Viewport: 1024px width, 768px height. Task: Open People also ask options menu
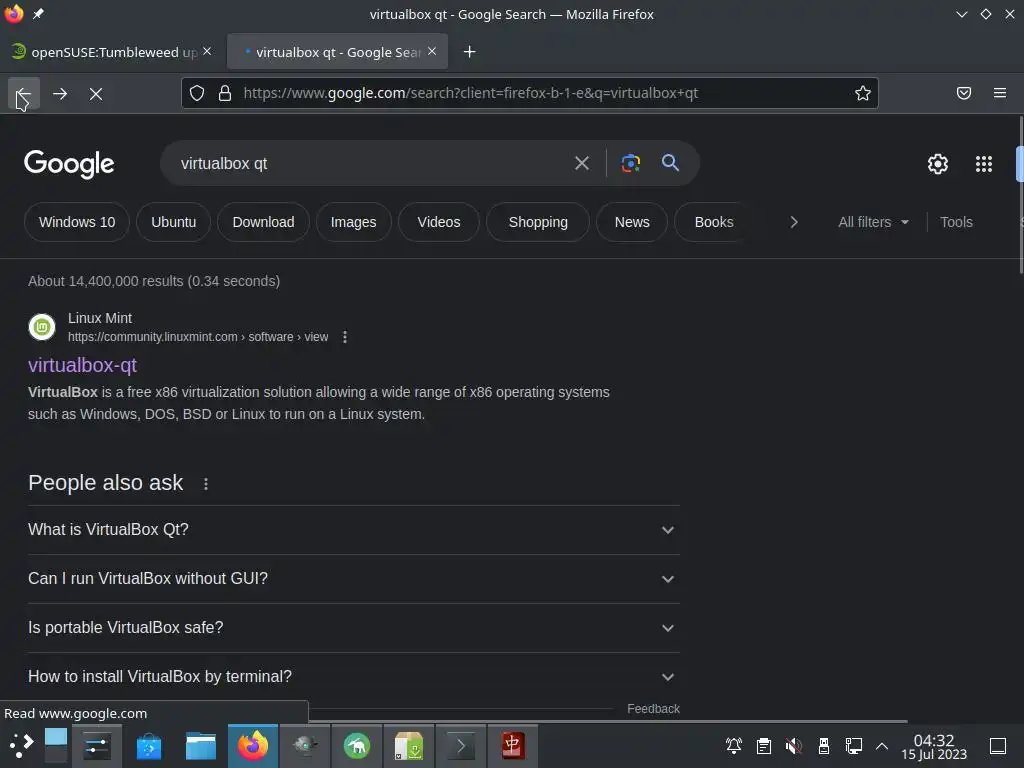206,484
